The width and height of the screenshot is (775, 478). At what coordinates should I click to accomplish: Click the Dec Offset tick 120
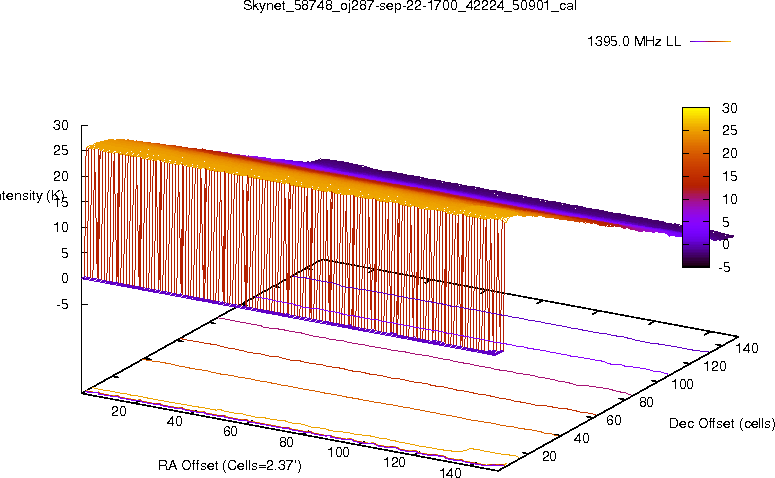[x=715, y=366]
